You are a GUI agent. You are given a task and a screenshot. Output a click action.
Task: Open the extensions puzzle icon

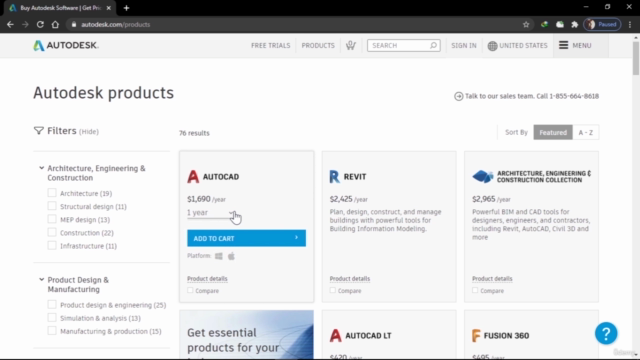tap(575, 24)
